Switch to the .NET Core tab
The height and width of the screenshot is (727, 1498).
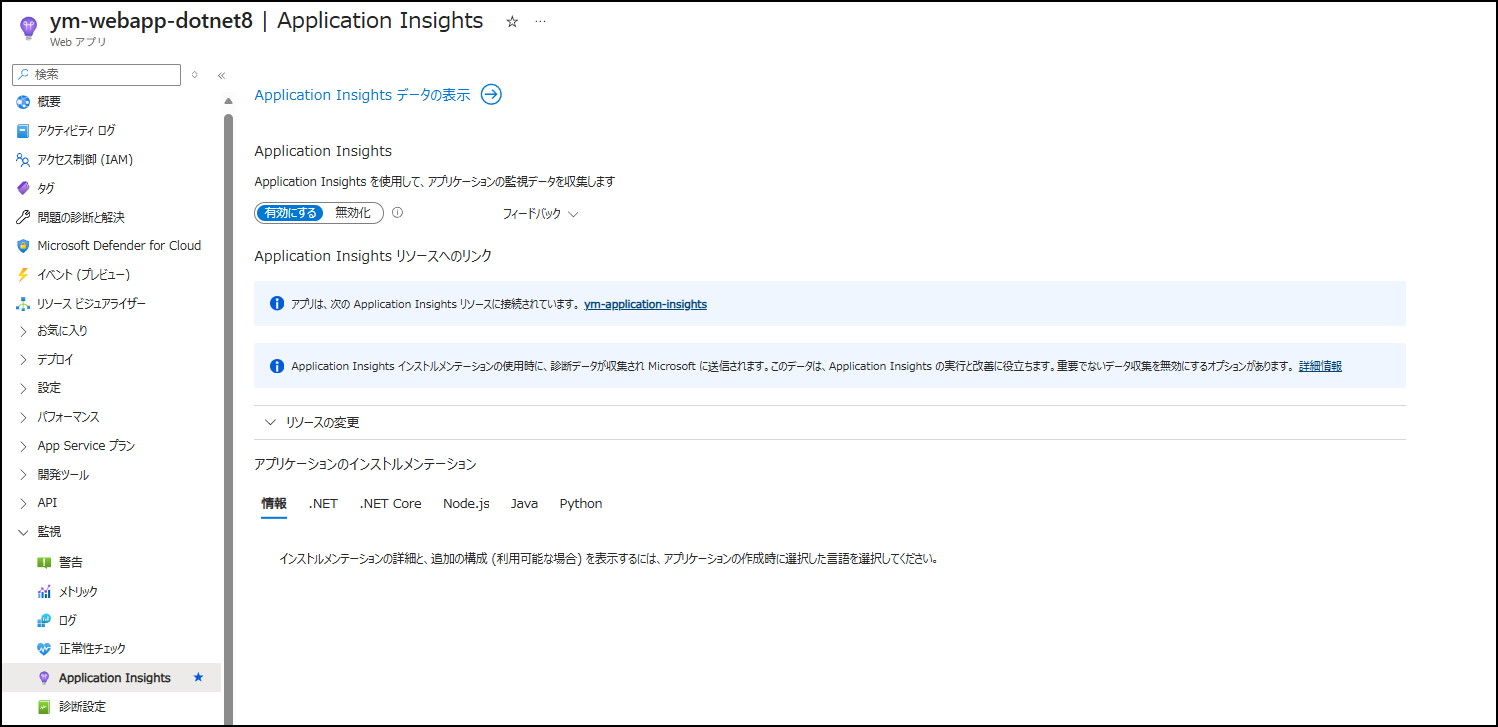pyautogui.click(x=390, y=504)
